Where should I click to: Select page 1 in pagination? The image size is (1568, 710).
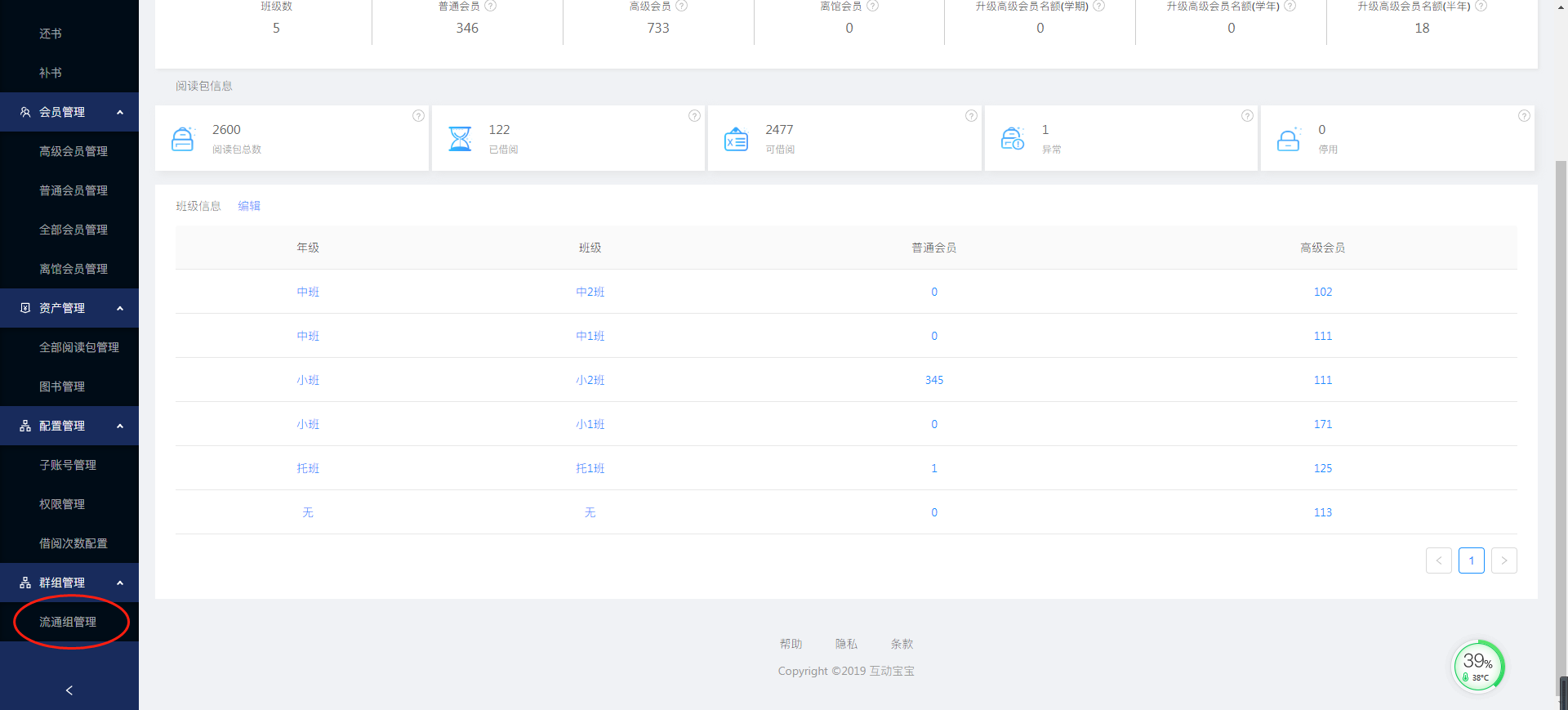click(x=1472, y=560)
